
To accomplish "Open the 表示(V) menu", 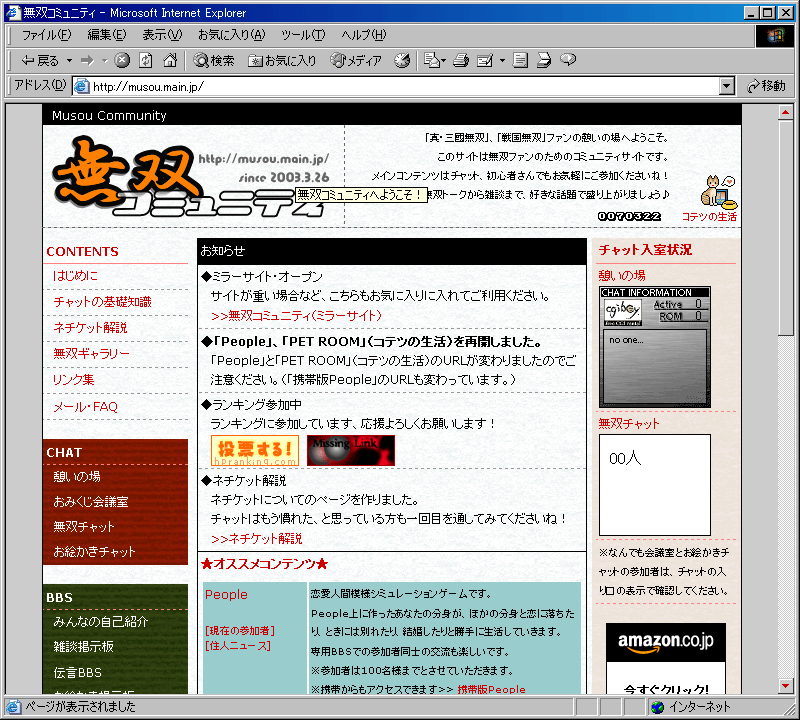I will (162, 35).
